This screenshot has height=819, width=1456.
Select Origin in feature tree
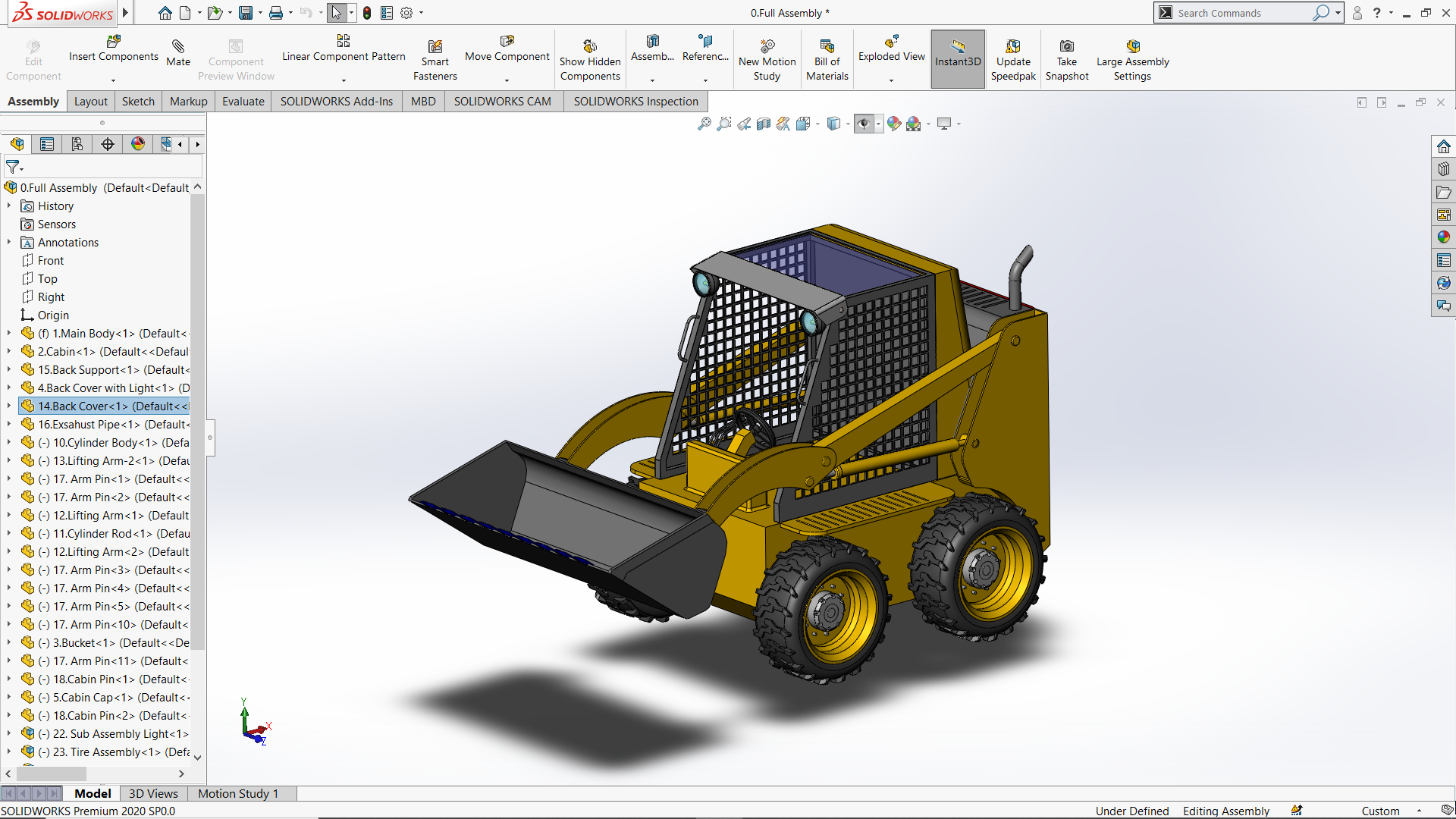point(53,315)
